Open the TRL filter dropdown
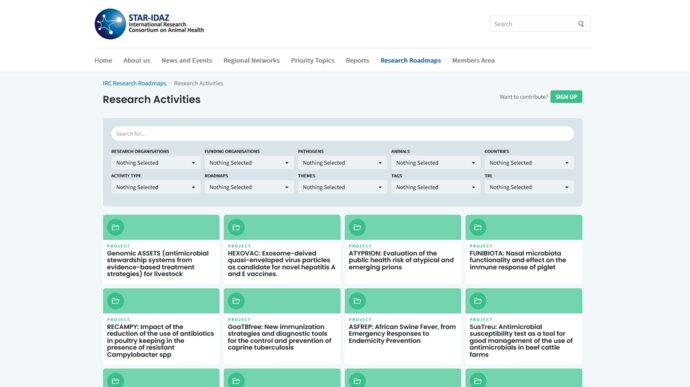690x387 pixels. [x=529, y=187]
